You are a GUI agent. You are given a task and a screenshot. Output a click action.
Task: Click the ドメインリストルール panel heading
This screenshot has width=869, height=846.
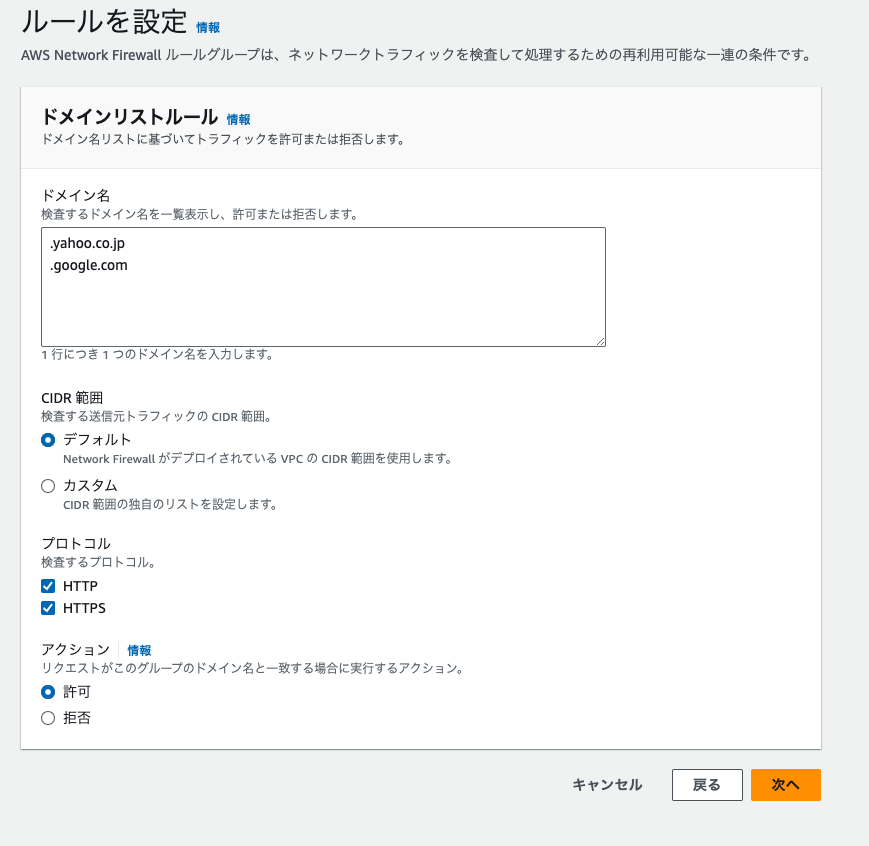coord(129,117)
